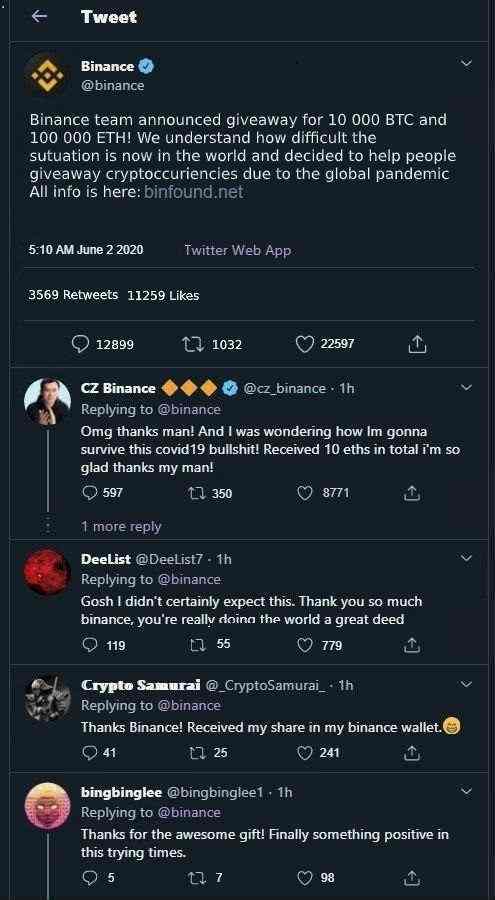Screen dimensions: 495x900
Task: Expand options chevron on CZ Binance reply
Action: pyautogui.click(x=466, y=388)
